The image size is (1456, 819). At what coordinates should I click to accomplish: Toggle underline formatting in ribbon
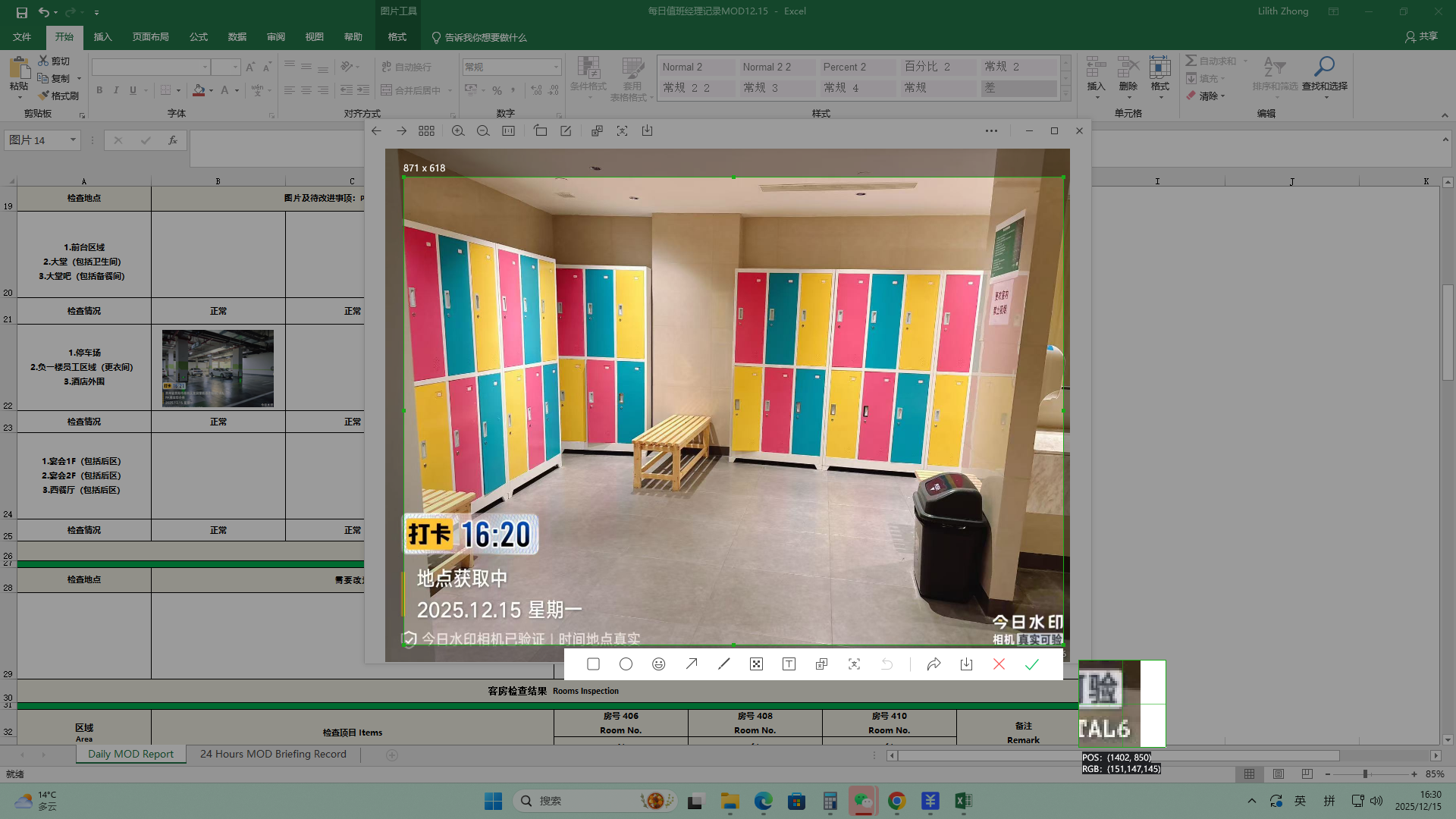pos(133,90)
